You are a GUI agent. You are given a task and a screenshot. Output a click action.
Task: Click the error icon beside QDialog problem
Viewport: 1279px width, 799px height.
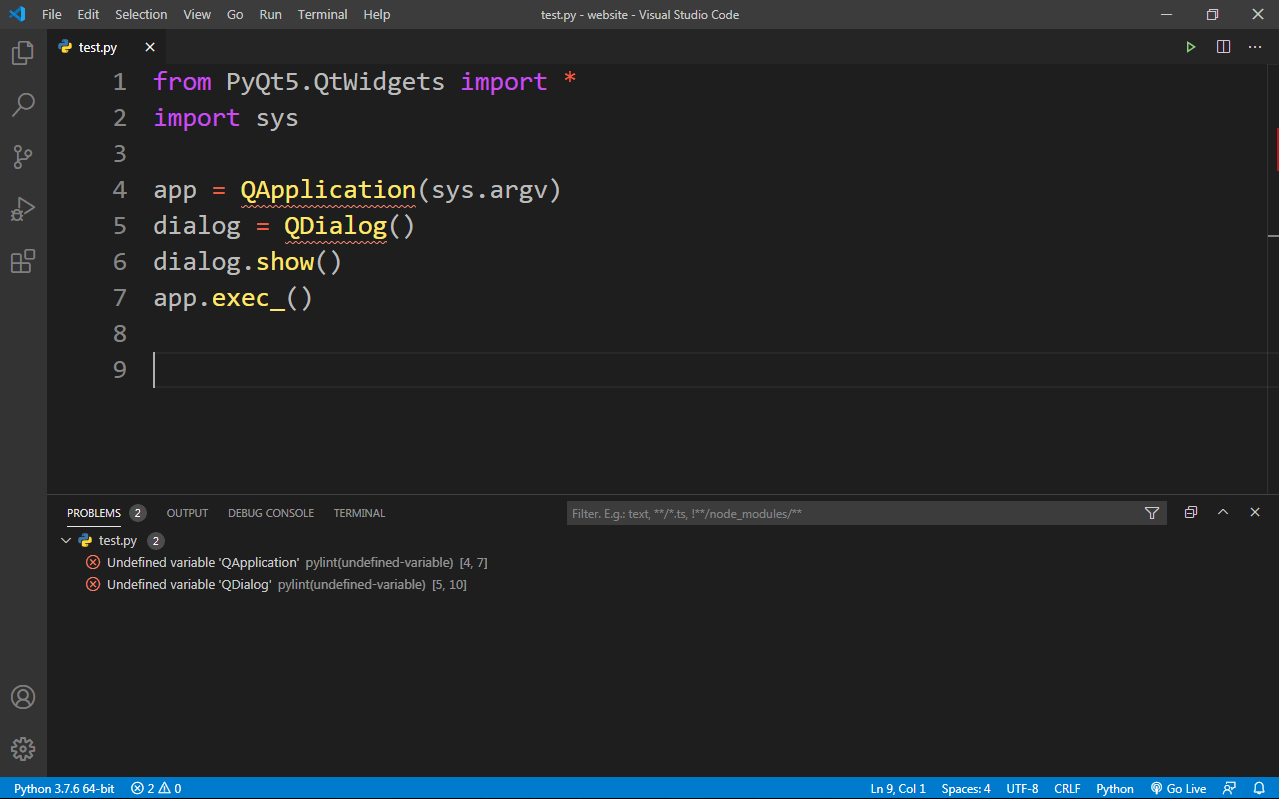[x=93, y=584]
